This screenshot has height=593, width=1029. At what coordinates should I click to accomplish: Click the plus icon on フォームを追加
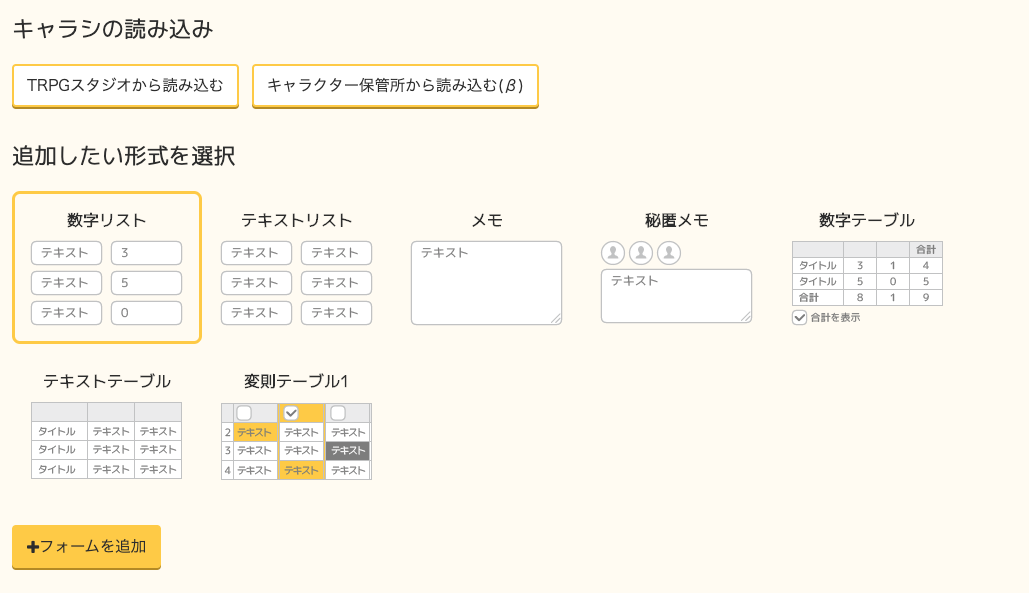pos(33,547)
